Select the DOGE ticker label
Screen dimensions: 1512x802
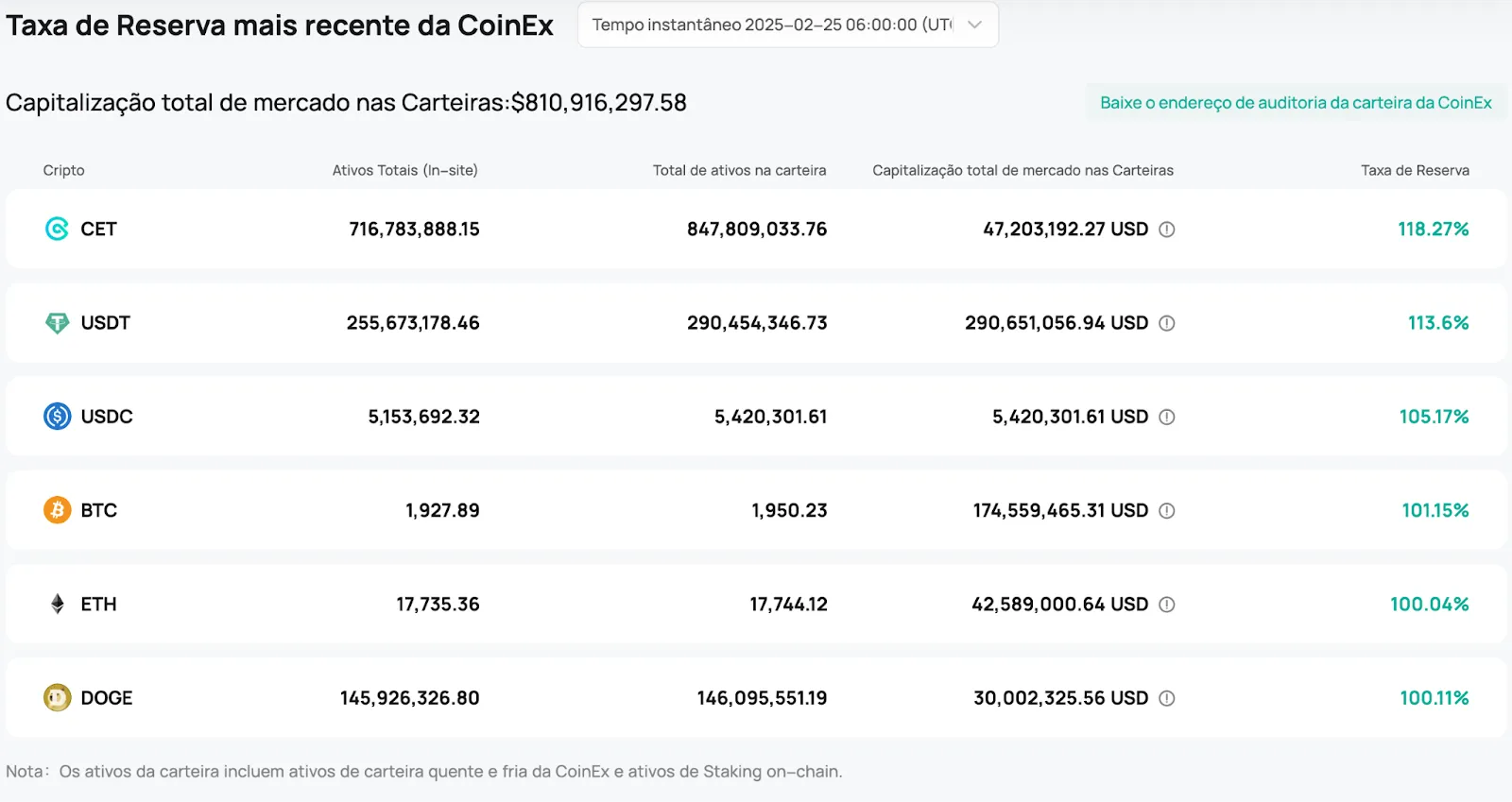[x=107, y=698]
